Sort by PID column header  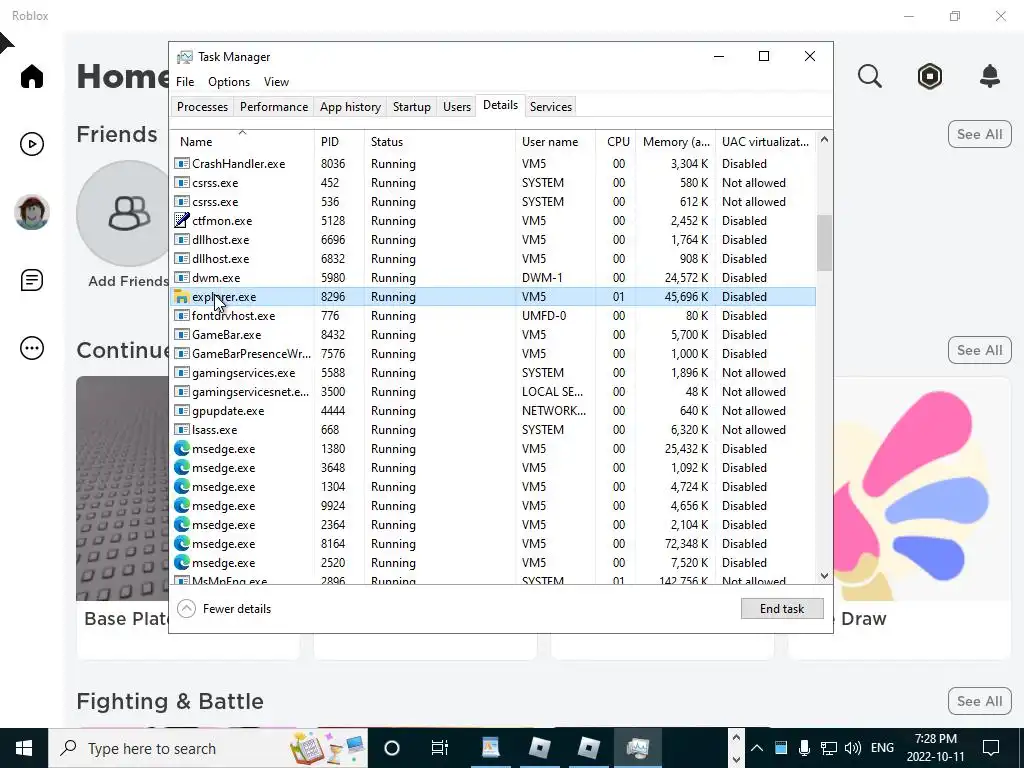point(339,142)
